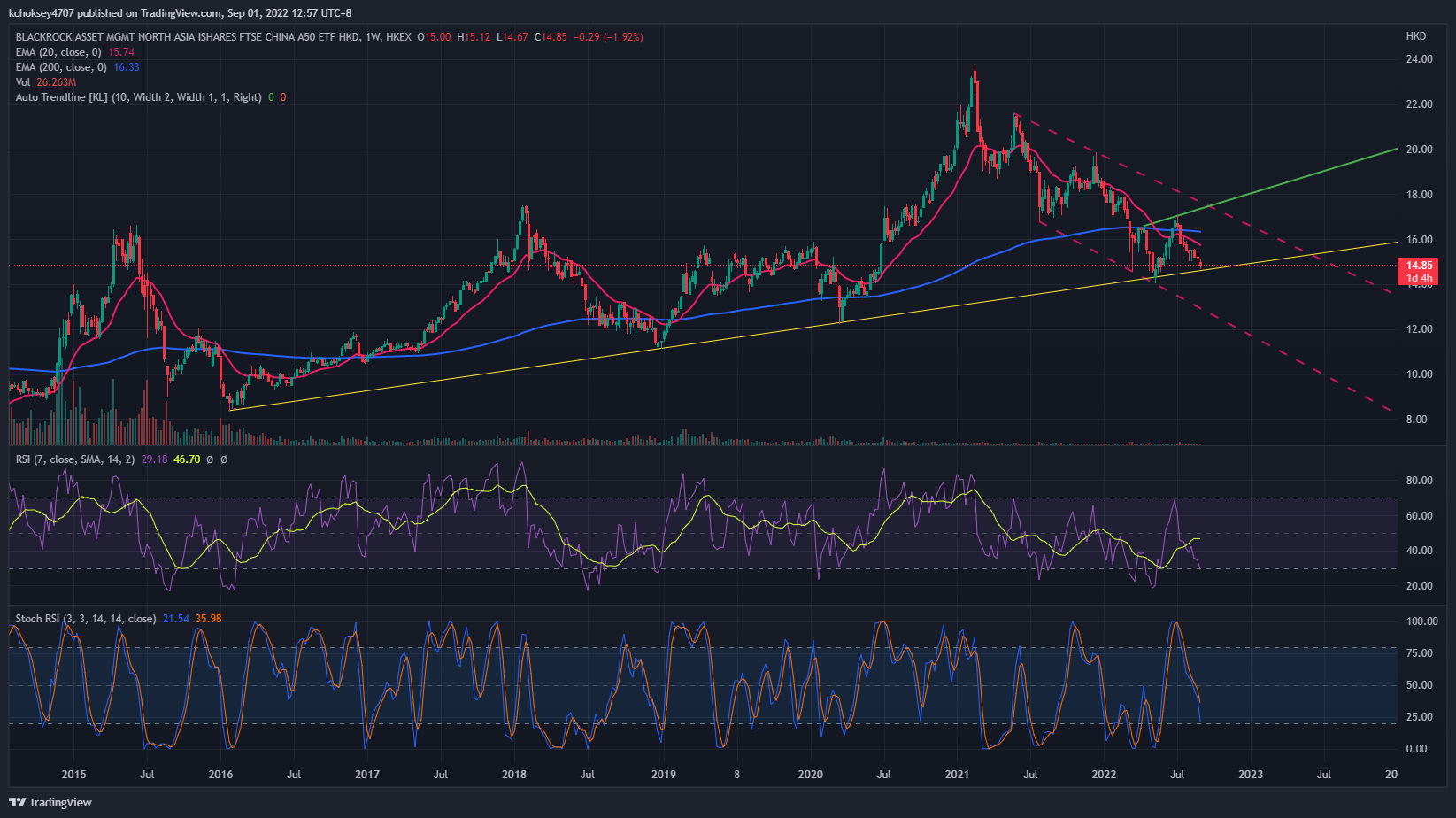Select the EMA (20, close, 0) legend

[x=58, y=52]
